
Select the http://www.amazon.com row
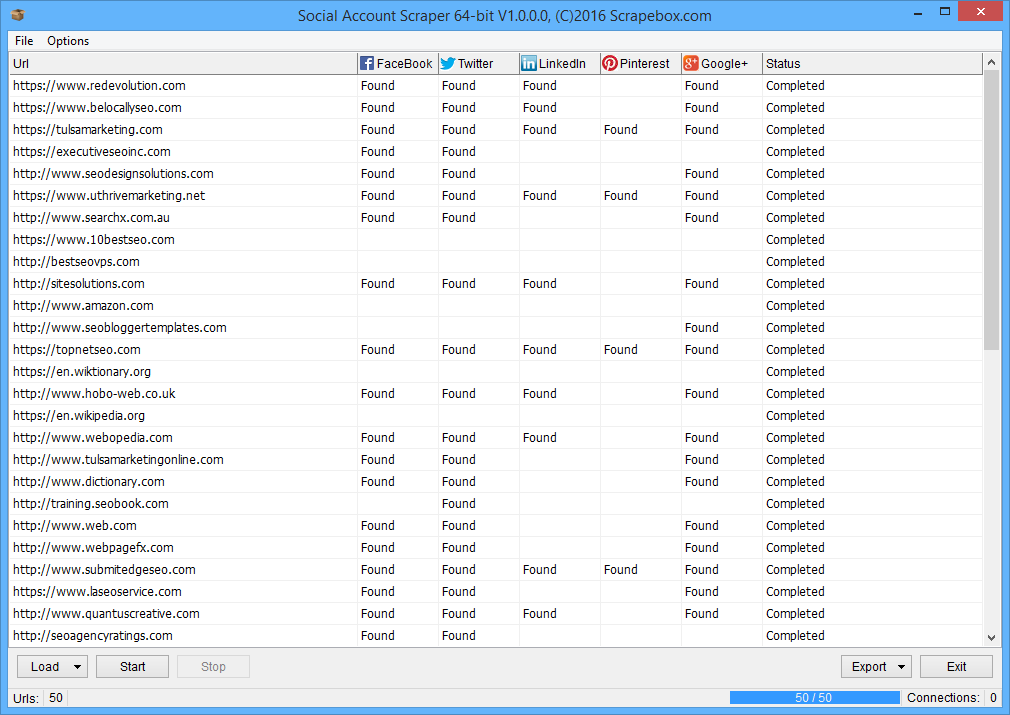coord(83,306)
